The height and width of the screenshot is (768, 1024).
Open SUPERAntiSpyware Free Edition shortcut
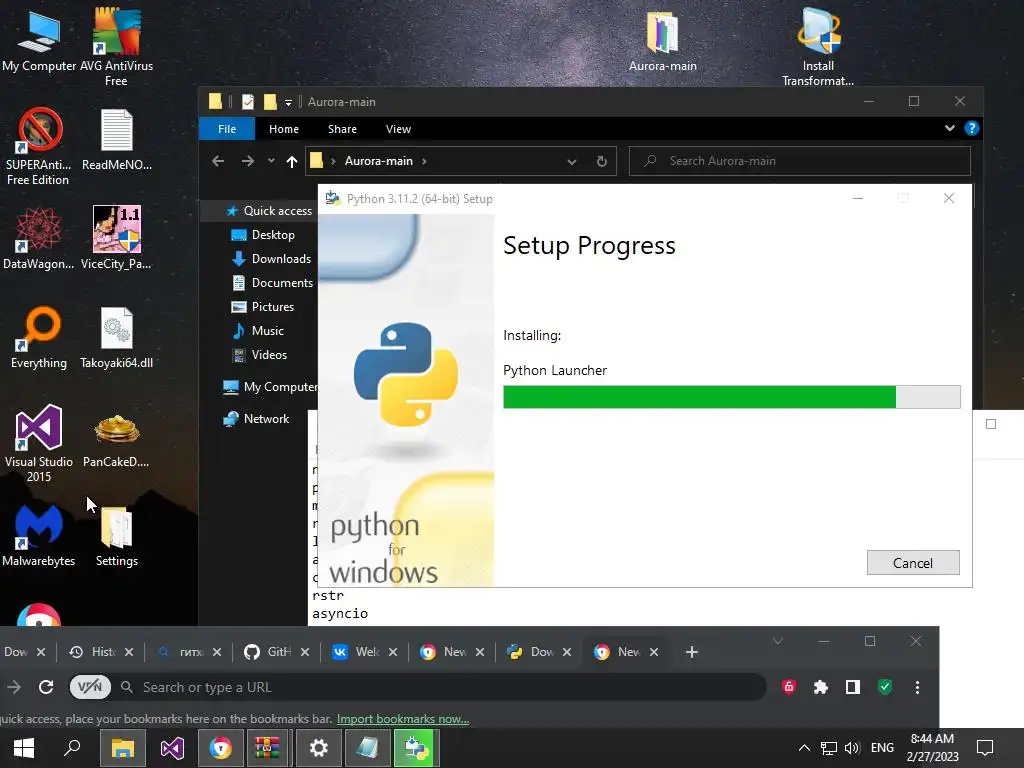point(38,146)
